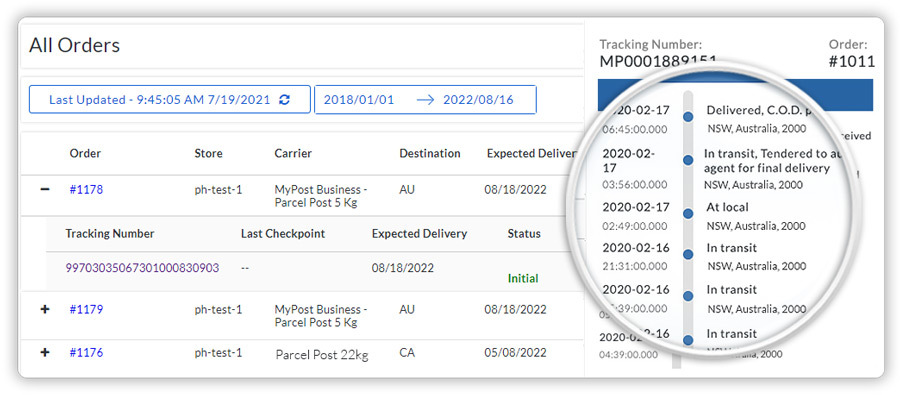Viewport: 900px width, 395px height.
Task: Click the Tendered to agent timeline dot
Action: tap(688, 161)
